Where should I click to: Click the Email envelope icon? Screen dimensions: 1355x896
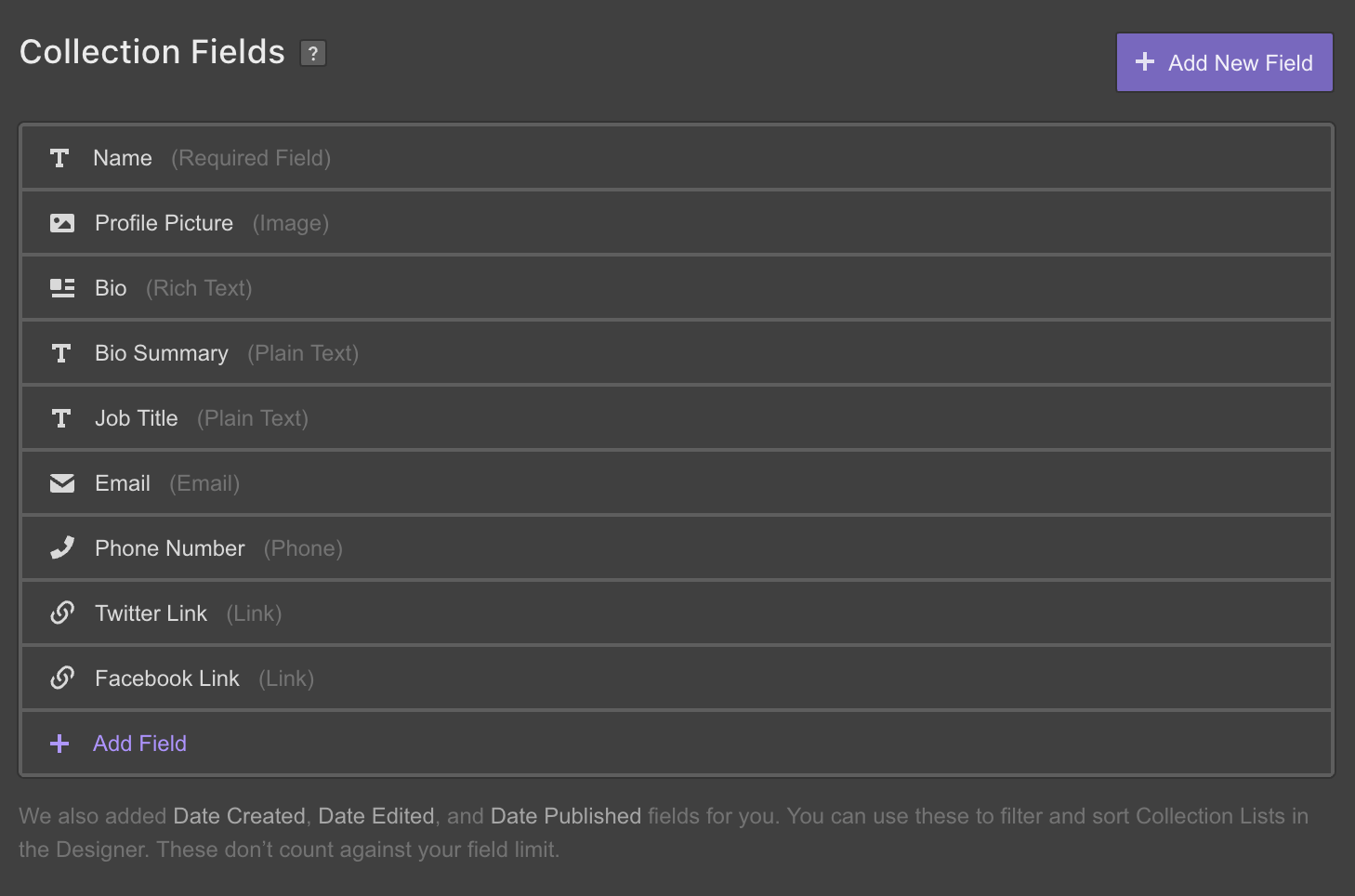(62, 483)
